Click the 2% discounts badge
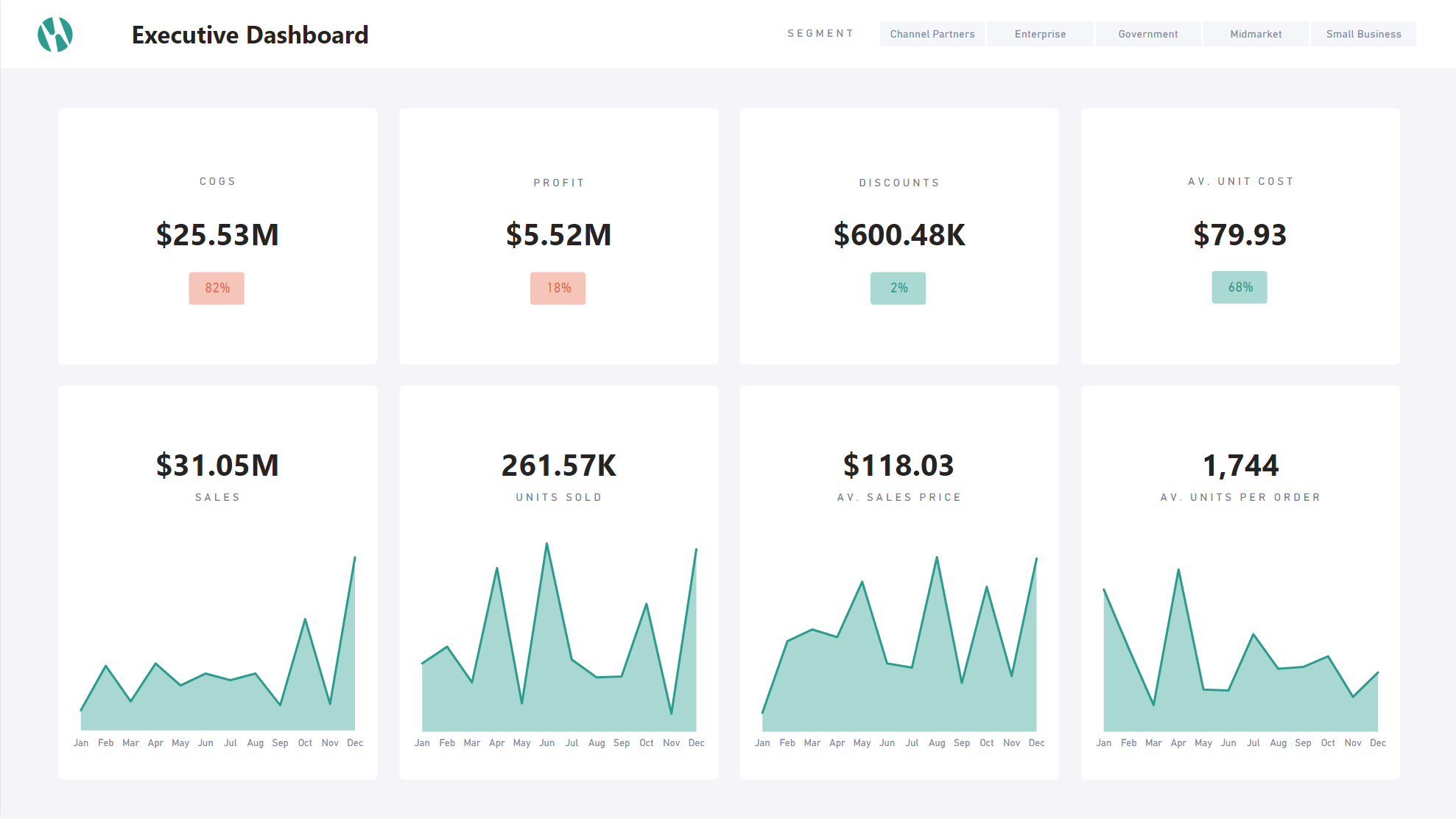The image size is (1456, 819). point(898,288)
